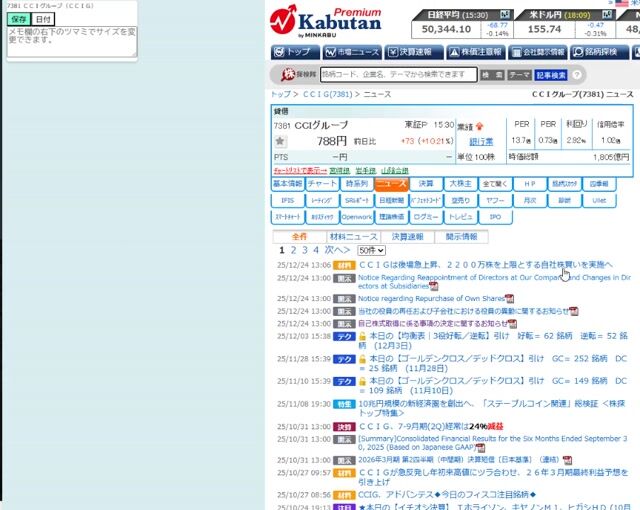Open 決算速報 in the navigation bar
The height and width of the screenshot is (510, 640).
(x=414, y=52)
